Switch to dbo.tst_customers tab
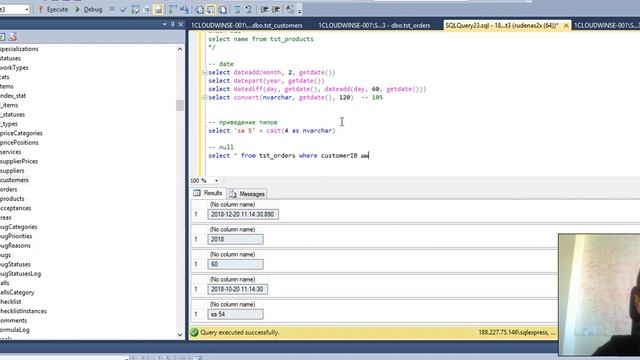This screenshot has width=640, height=360. (247, 25)
